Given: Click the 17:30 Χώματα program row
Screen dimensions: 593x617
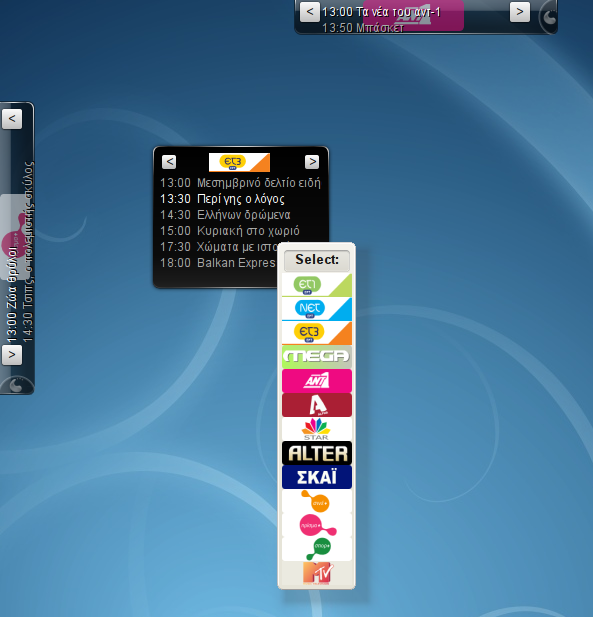Looking at the screenshot, I should (219, 247).
